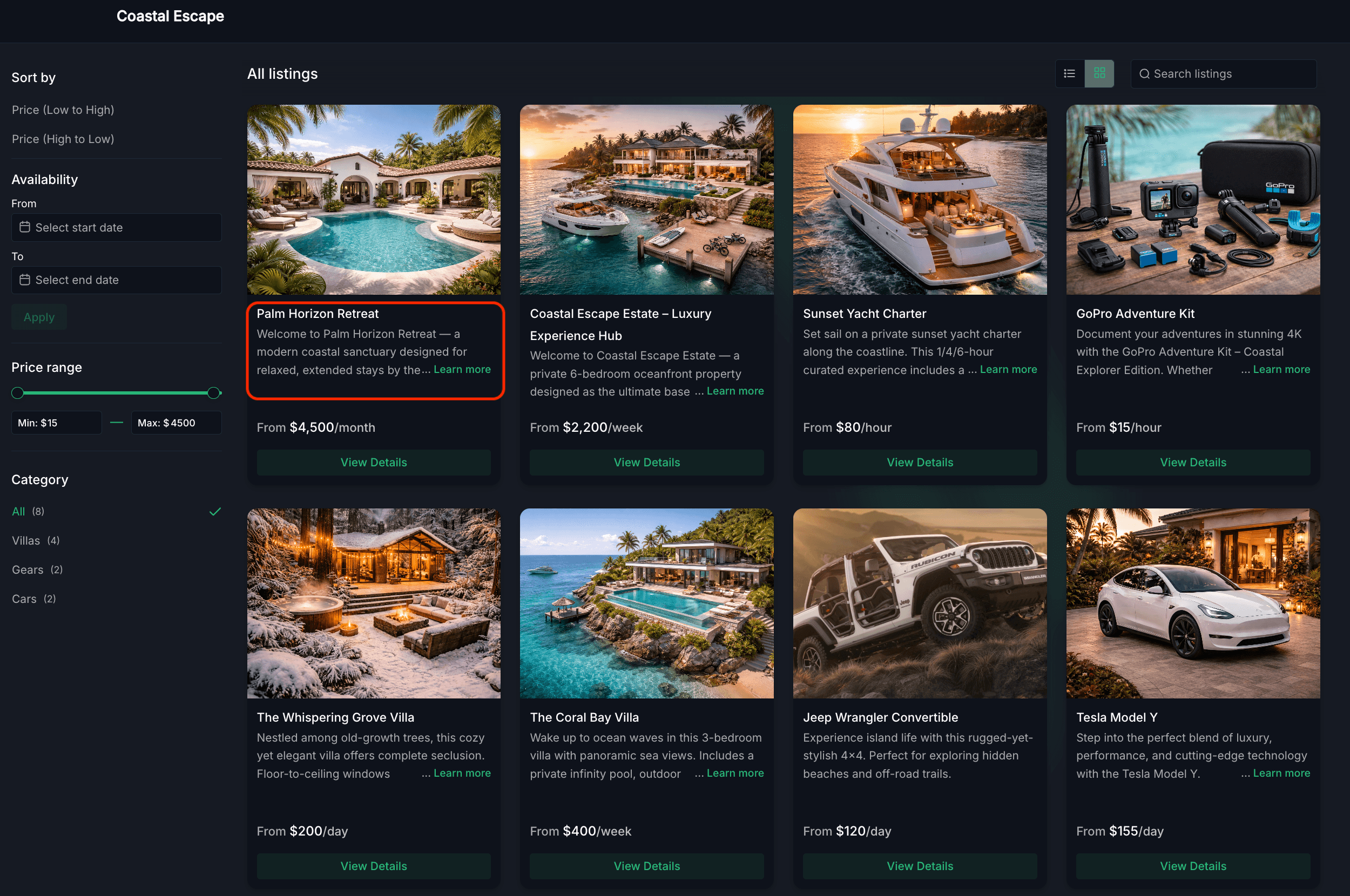Viewport: 1350px width, 896px height.
Task: Focus the Search listings field
Action: pyautogui.click(x=1224, y=74)
